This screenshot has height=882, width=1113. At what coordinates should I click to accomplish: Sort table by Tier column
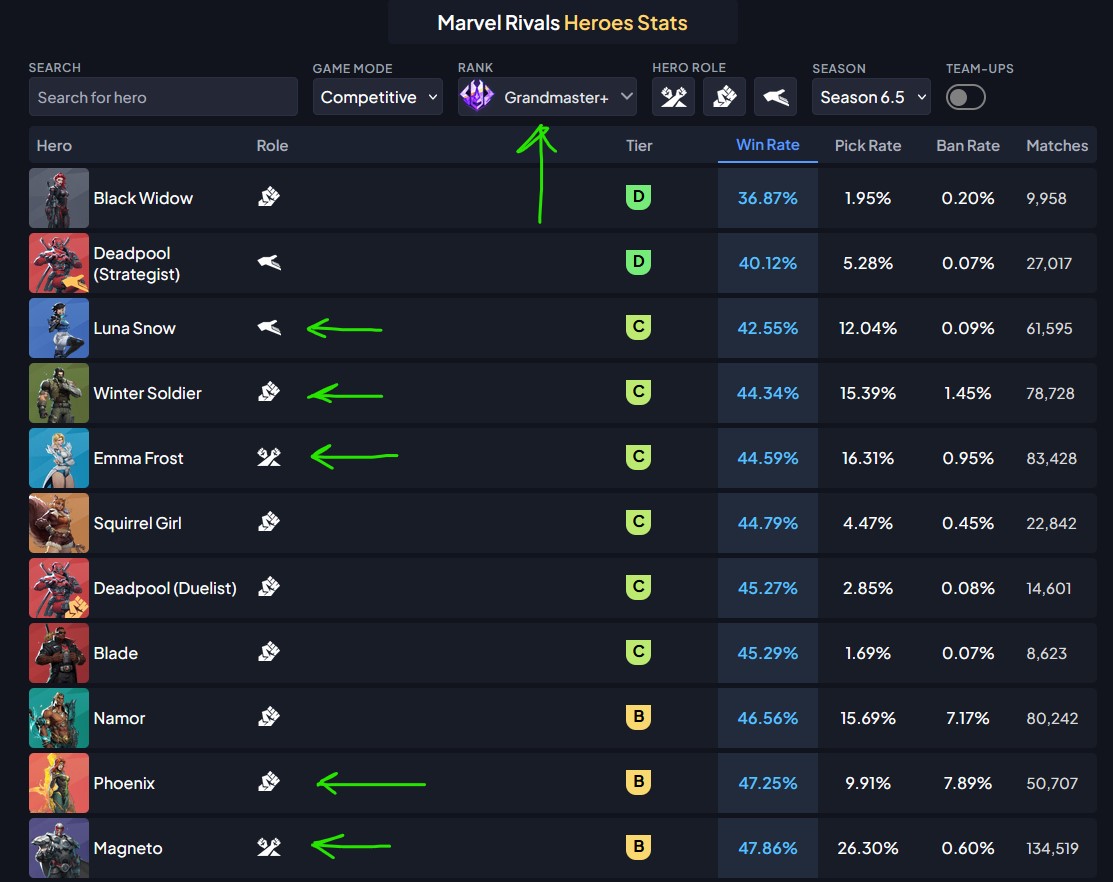point(639,145)
